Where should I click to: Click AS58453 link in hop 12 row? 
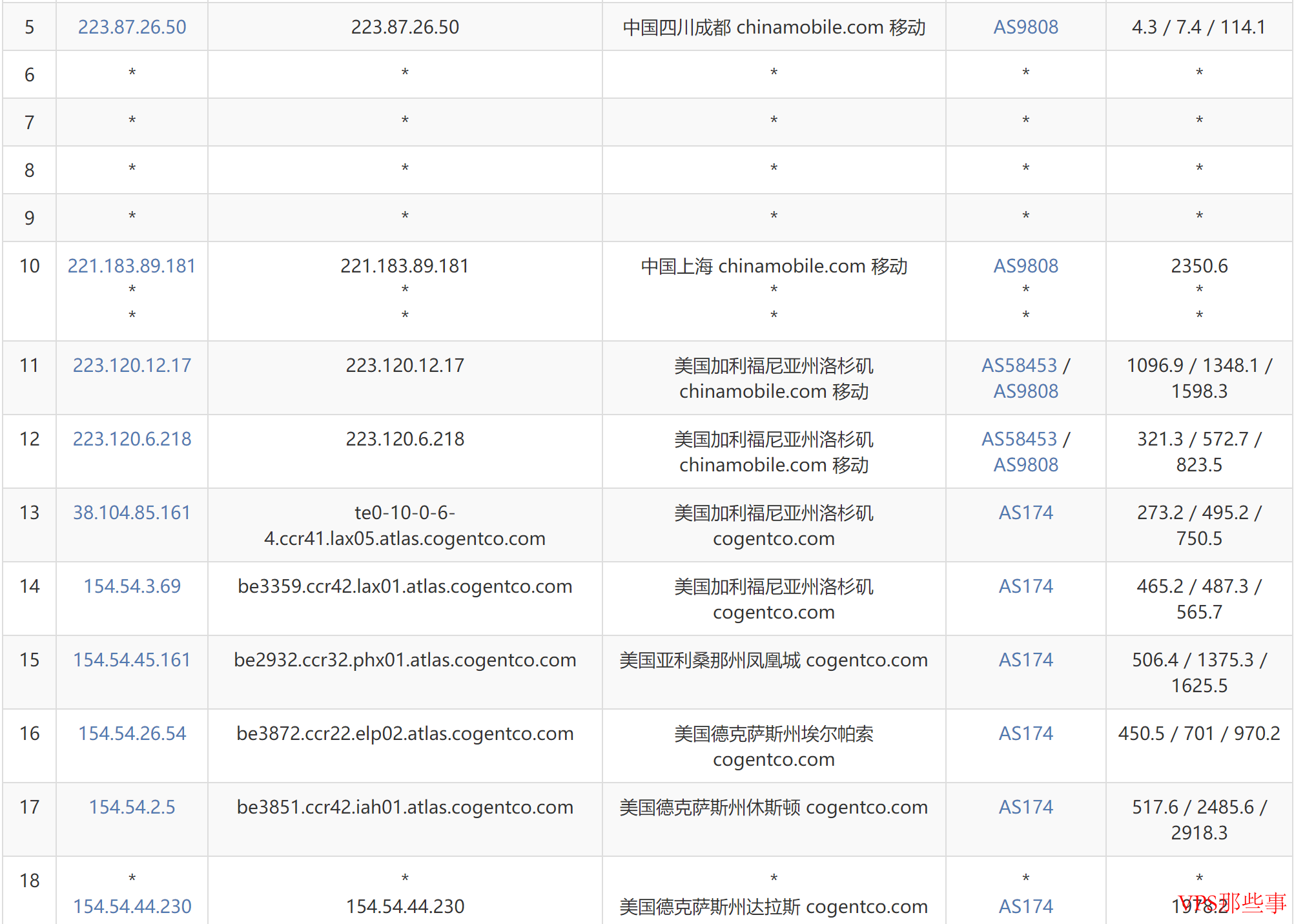(x=1019, y=439)
